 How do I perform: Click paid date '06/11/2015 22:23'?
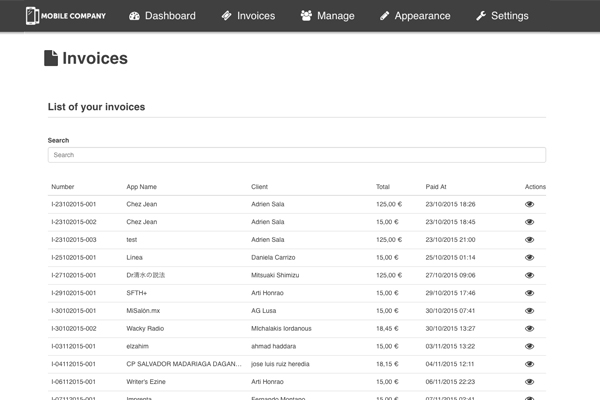pos(450,382)
